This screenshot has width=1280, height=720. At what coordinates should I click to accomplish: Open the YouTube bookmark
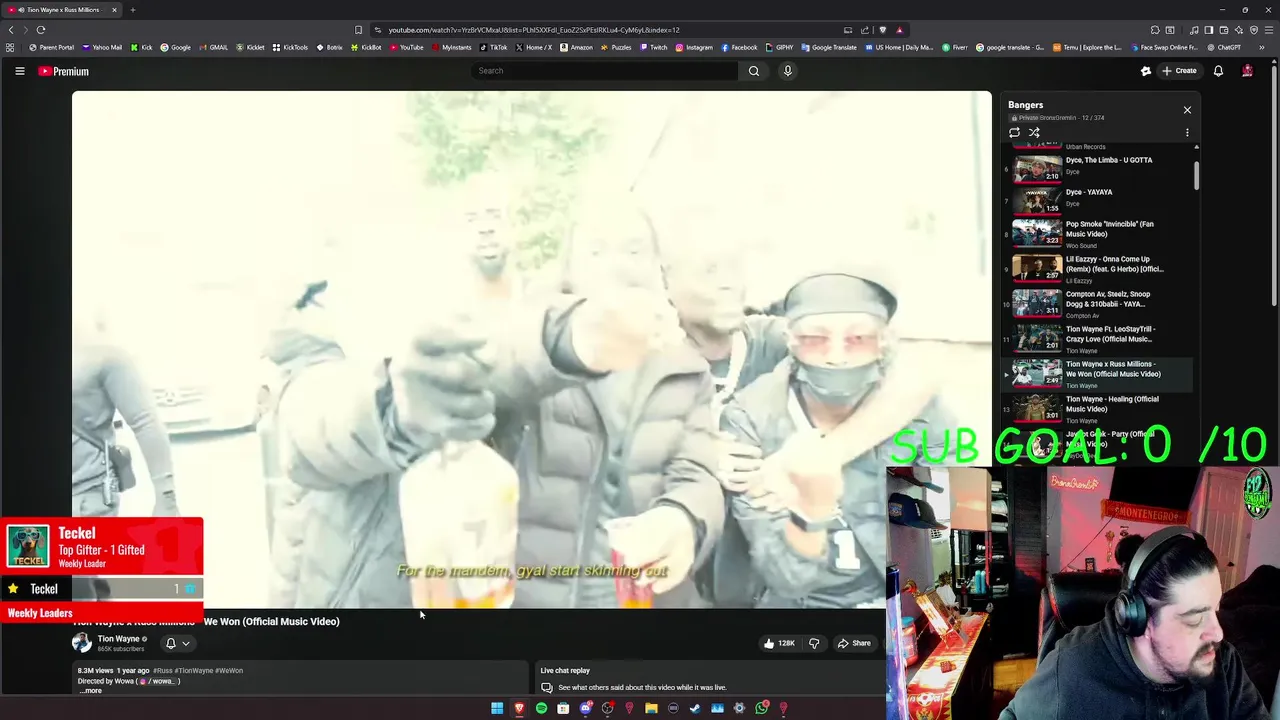pos(406,47)
